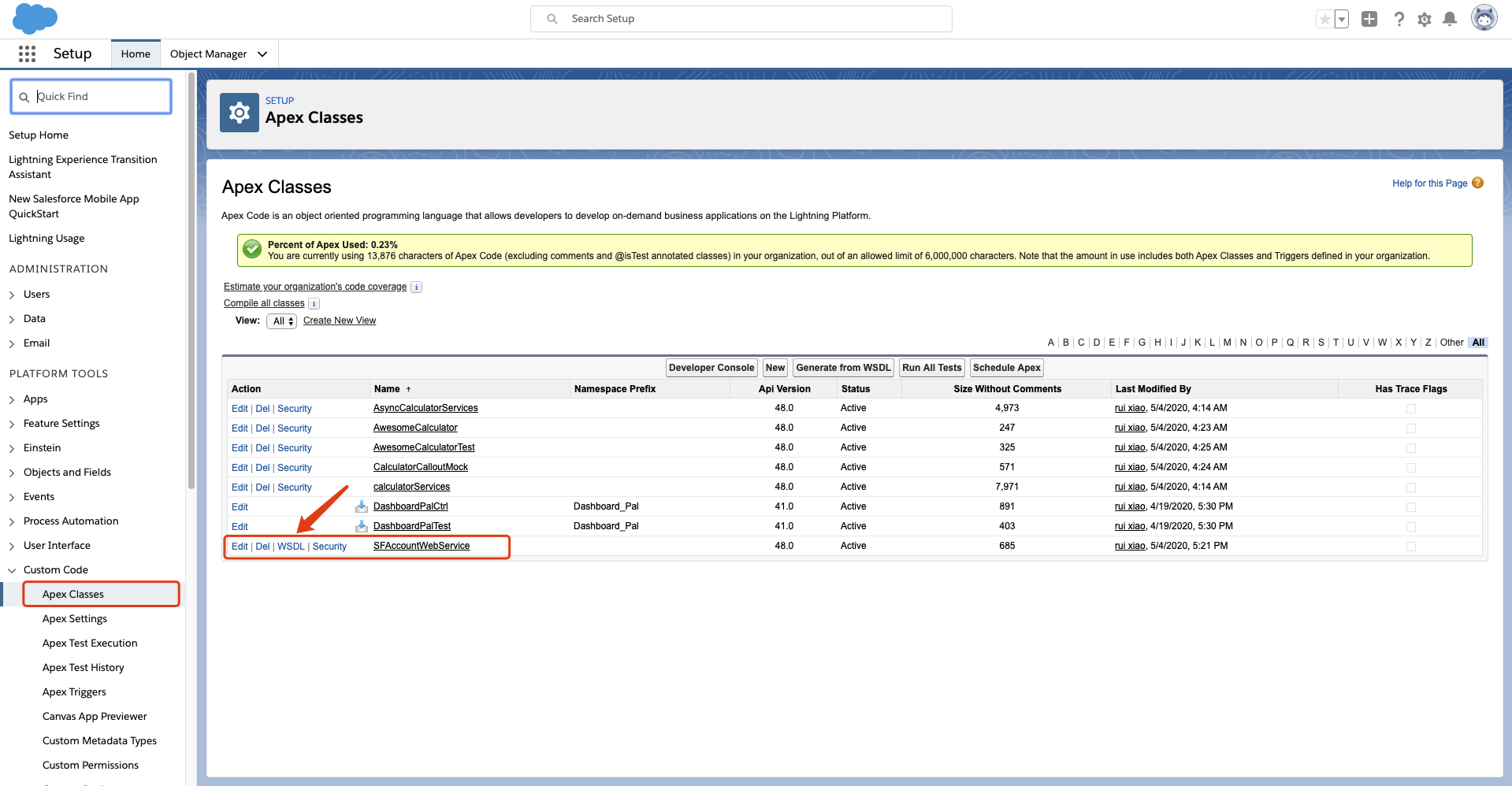Image resolution: width=1512 pixels, height=786 pixels.
Task: Click the favorites star icon
Action: click(1324, 18)
